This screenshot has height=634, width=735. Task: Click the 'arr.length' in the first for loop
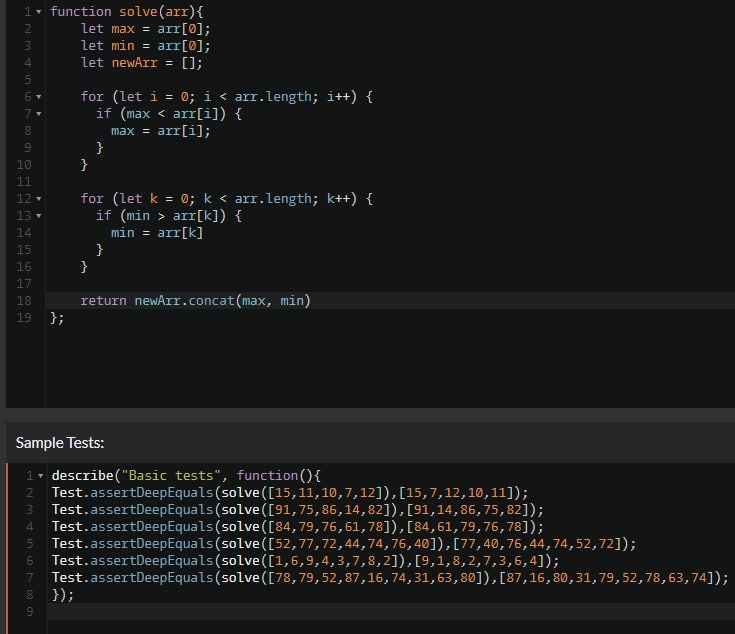(x=273, y=97)
